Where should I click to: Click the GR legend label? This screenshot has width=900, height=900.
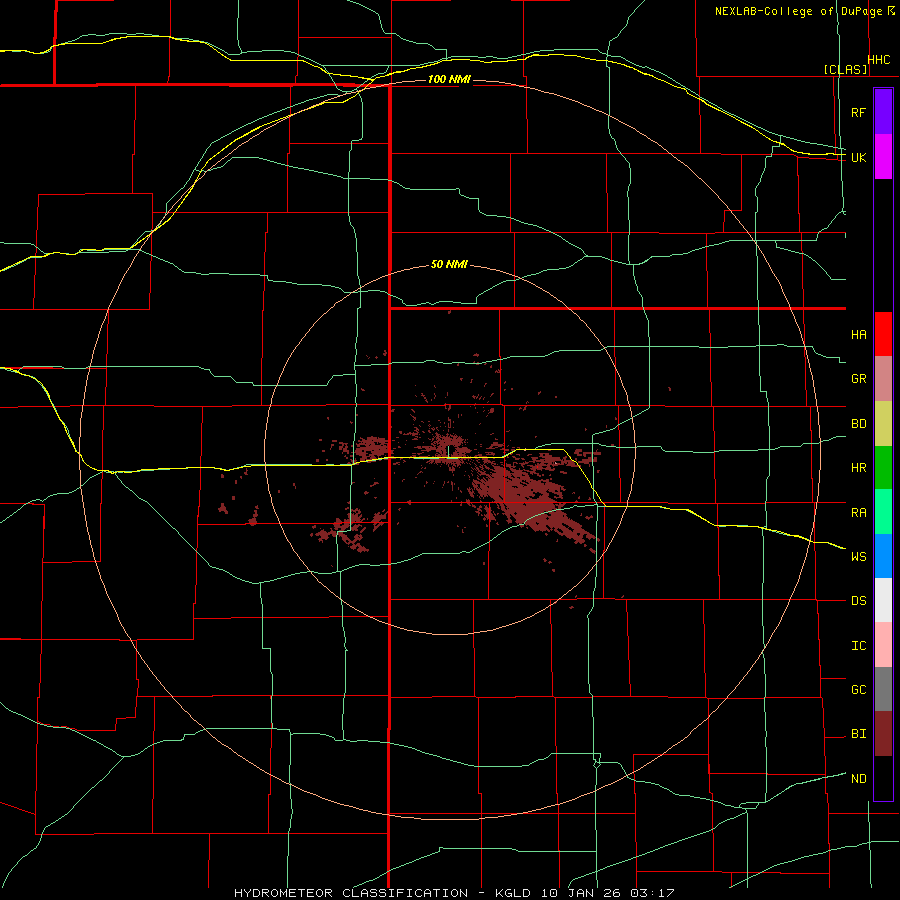point(858,379)
